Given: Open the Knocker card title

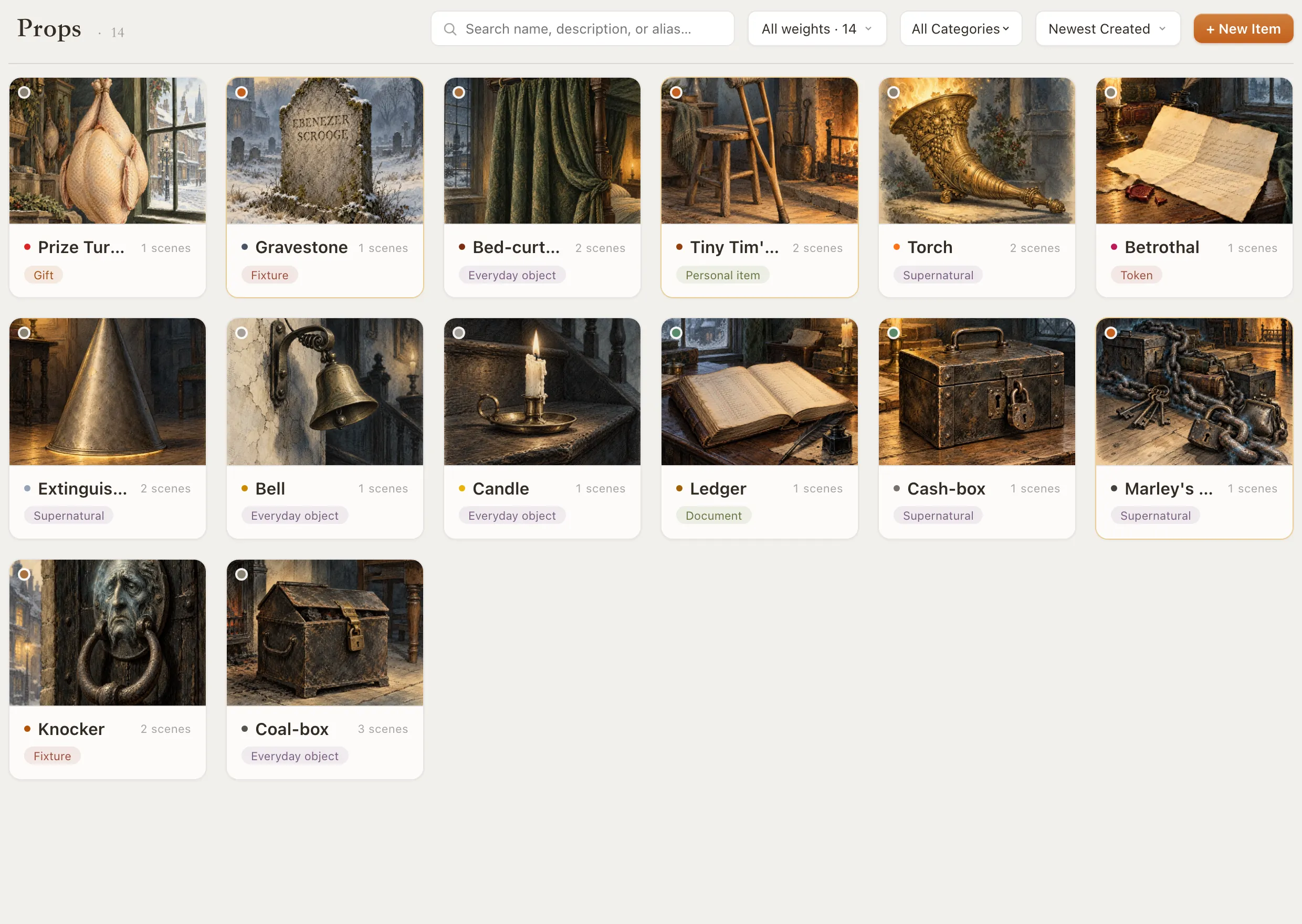Looking at the screenshot, I should pos(71,729).
